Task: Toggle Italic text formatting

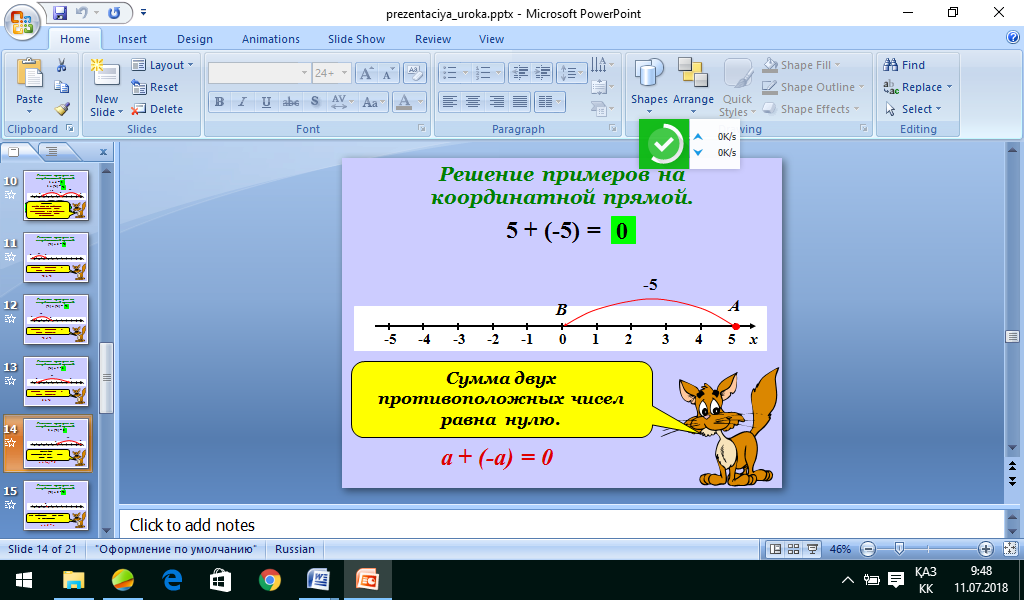Action: pos(242,102)
